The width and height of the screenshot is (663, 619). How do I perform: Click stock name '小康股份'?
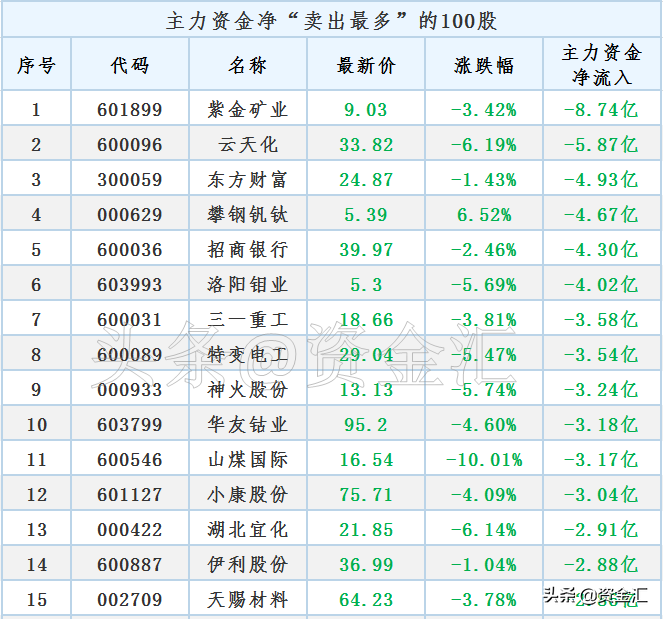248,495
